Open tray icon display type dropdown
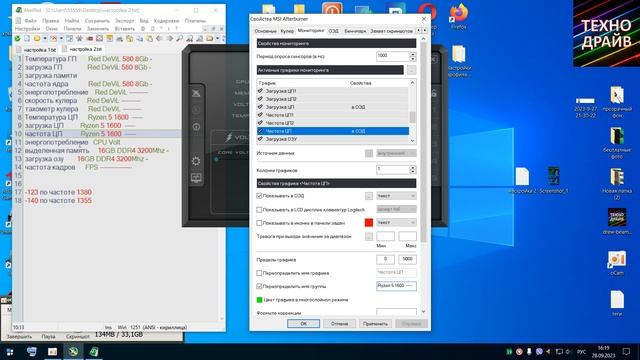 pos(396,222)
